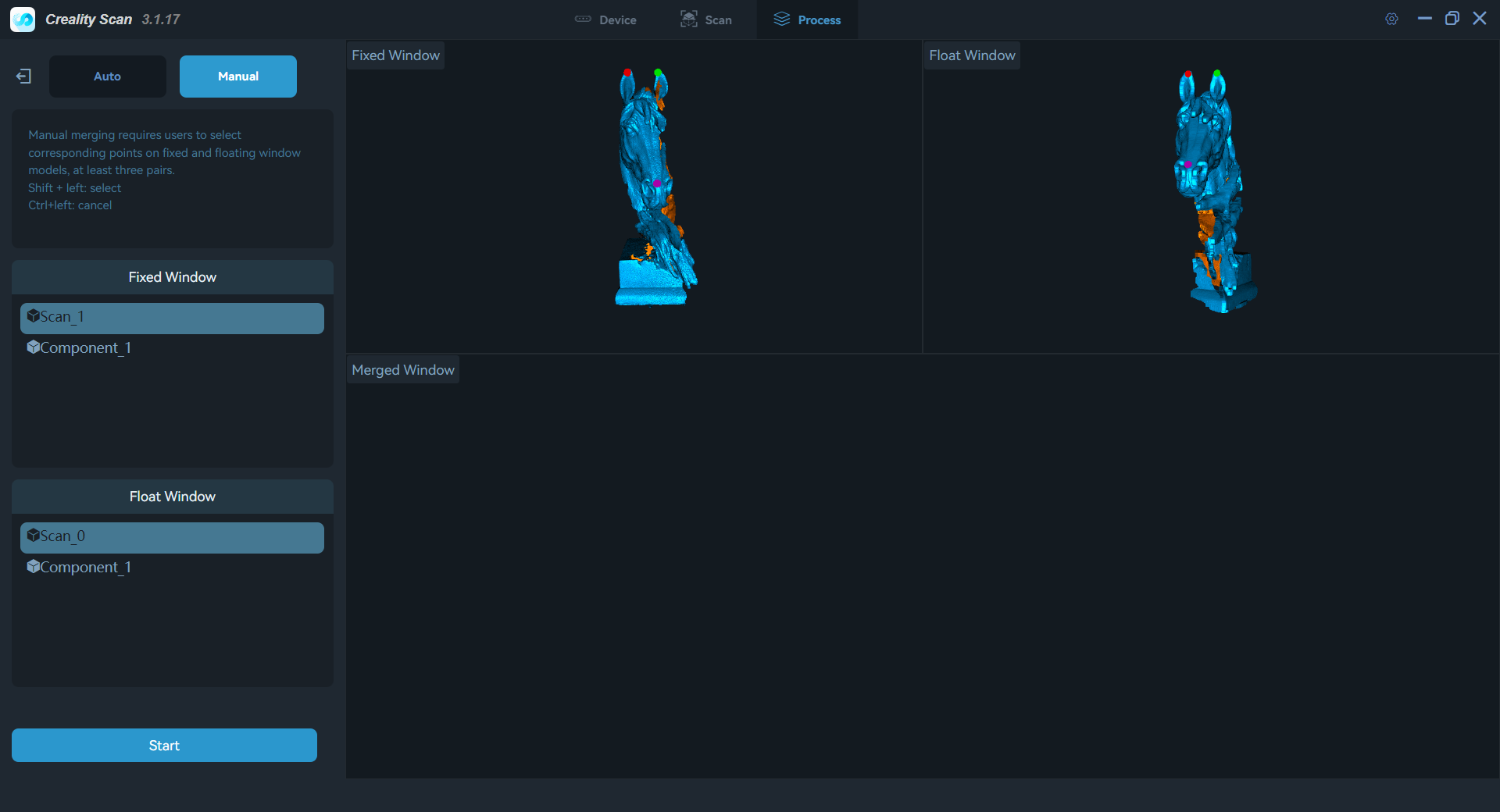This screenshot has height=812, width=1500.
Task: Click the cube icon beside Component_1 in Float Window
Action: click(x=34, y=567)
